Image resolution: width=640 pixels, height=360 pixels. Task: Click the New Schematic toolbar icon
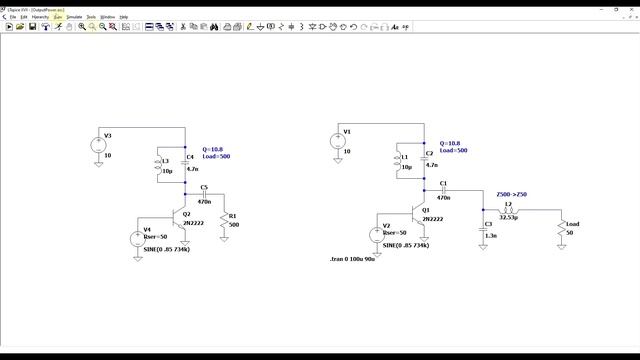coord(9,27)
